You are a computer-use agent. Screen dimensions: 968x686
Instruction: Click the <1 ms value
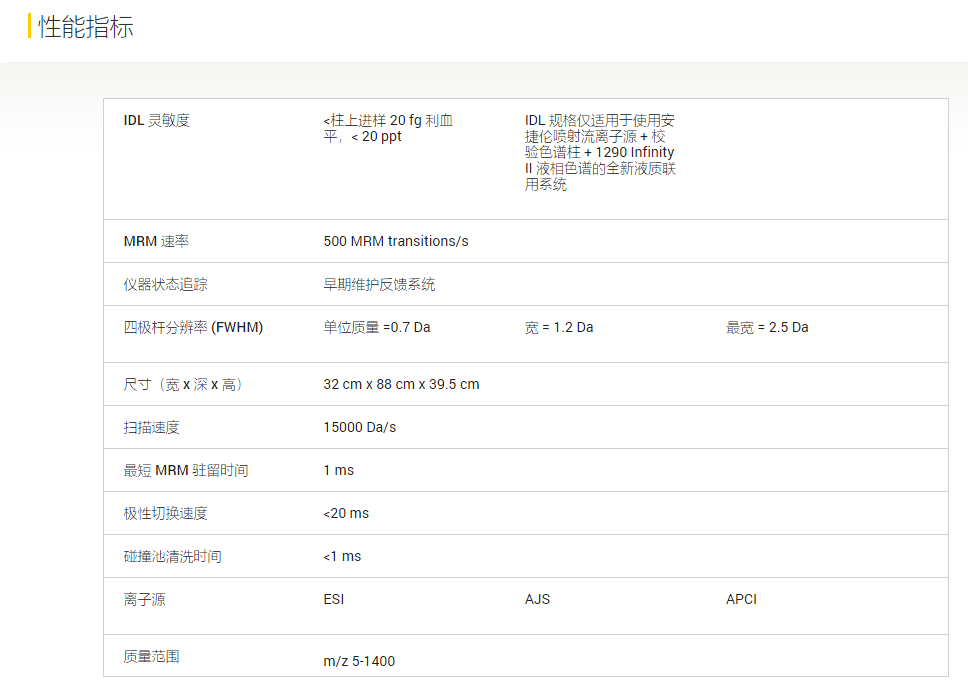[342, 556]
